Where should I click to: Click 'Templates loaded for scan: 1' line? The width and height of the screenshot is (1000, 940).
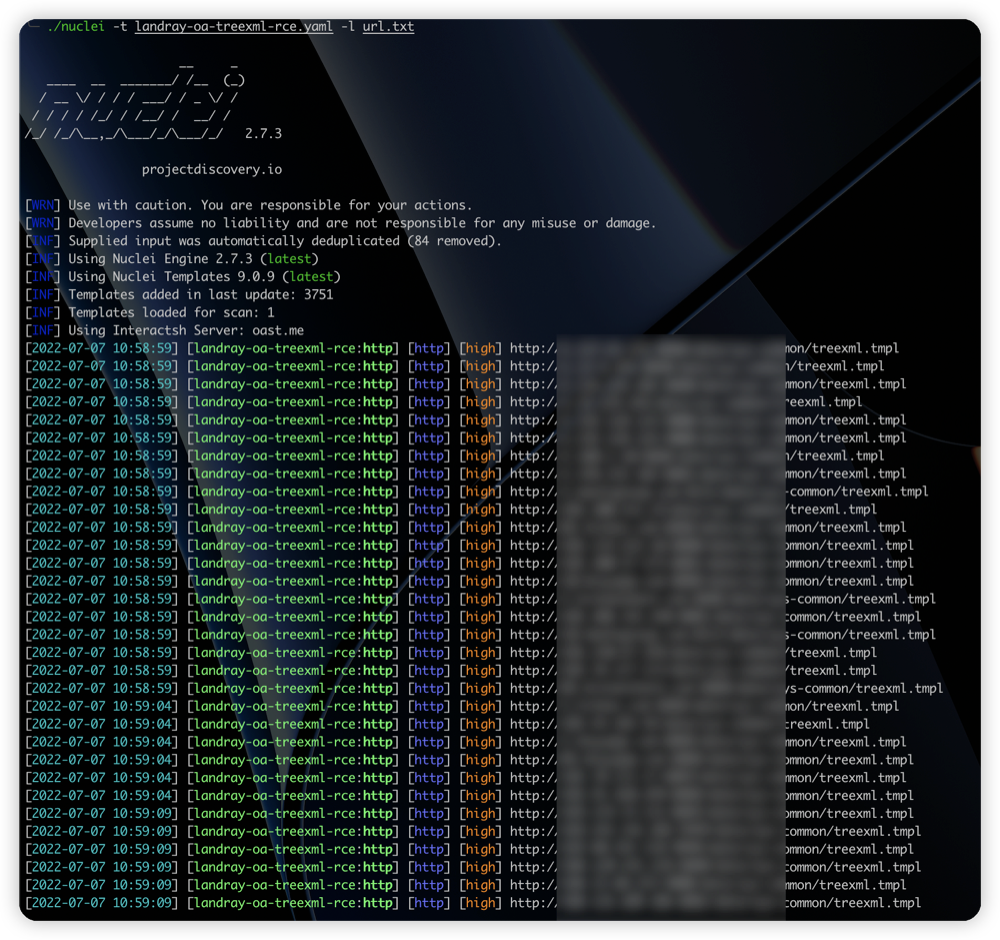click(x=150, y=312)
